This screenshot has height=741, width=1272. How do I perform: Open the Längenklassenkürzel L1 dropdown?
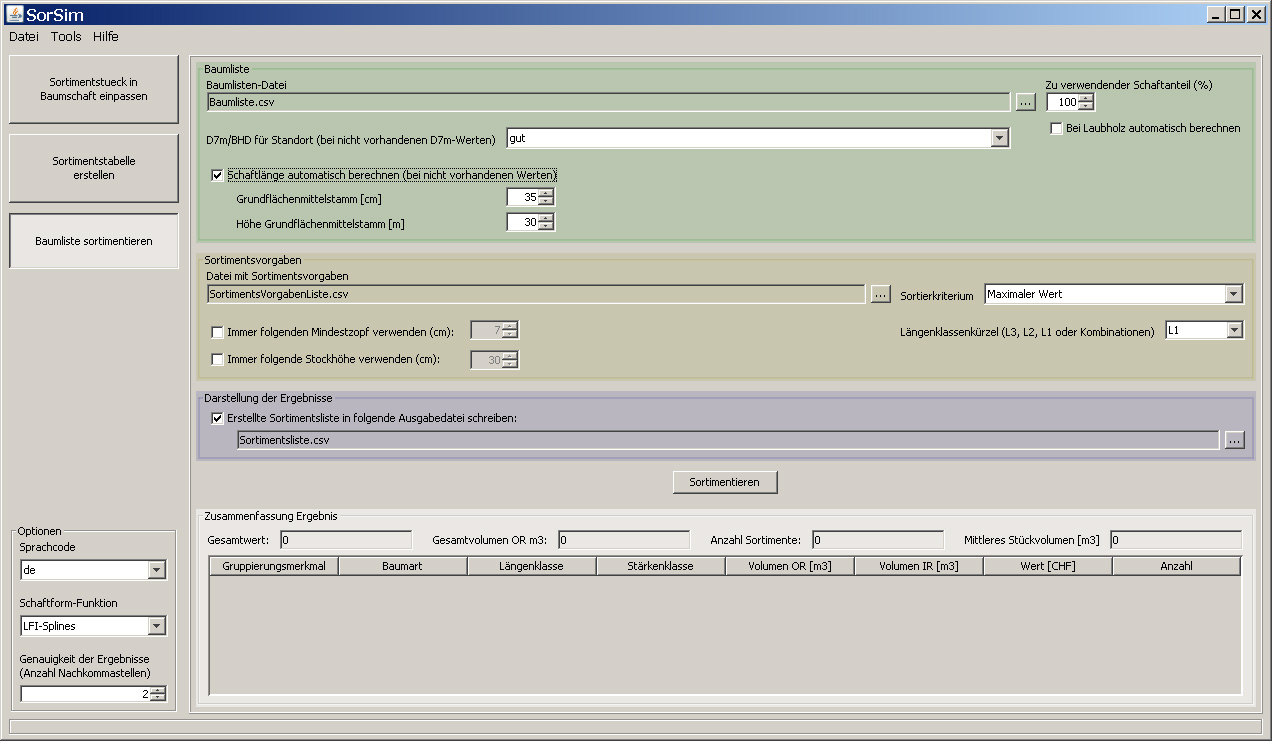coord(1233,330)
